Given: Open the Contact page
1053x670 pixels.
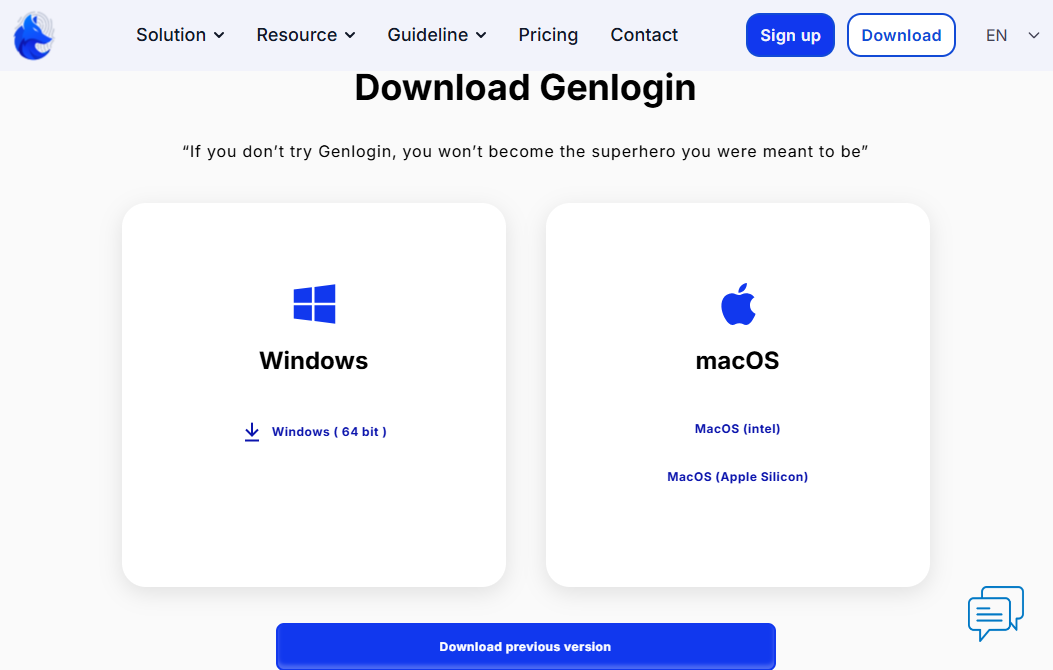Looking at the screenshot, I should 643,35.
